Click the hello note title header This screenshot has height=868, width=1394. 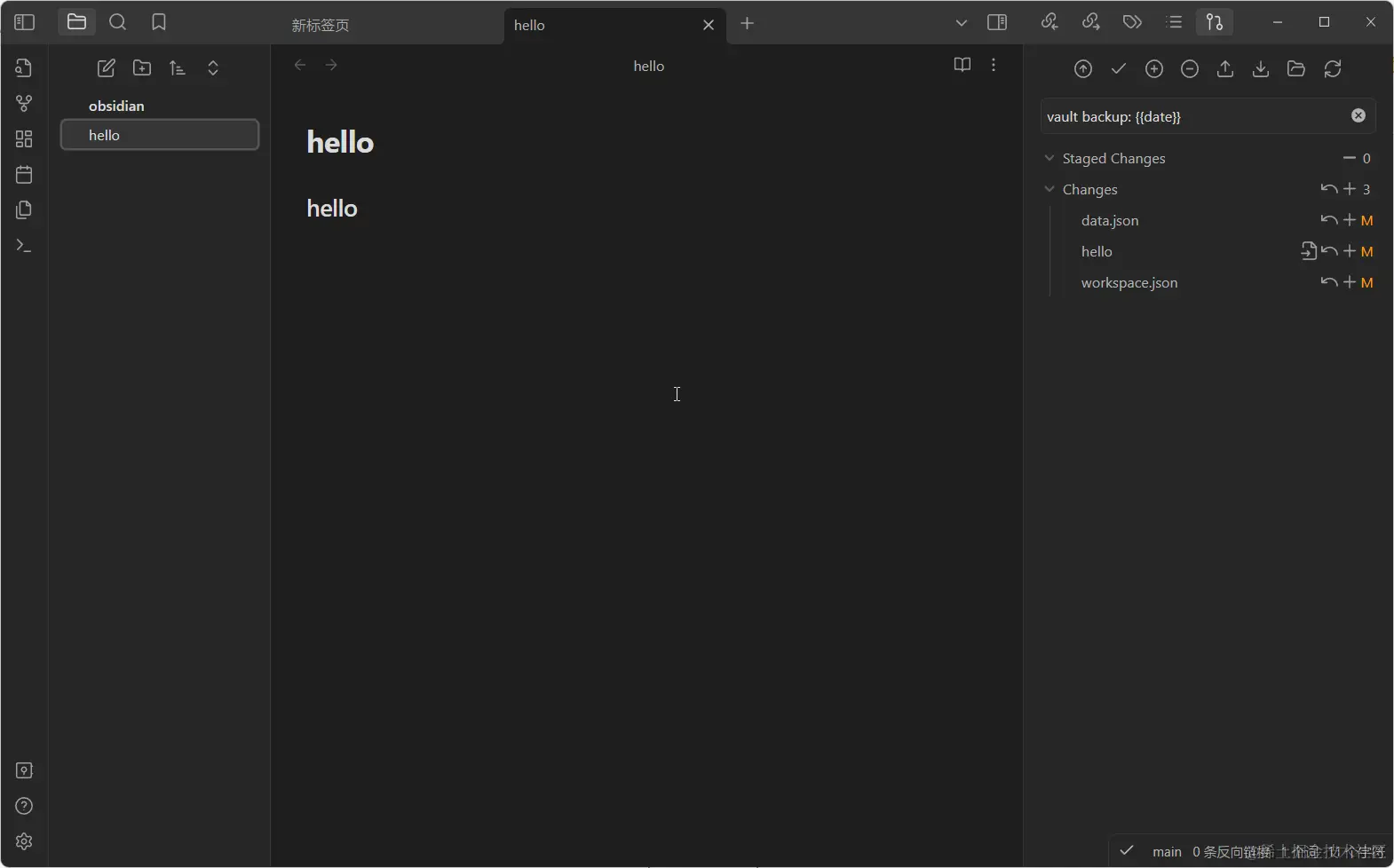tap(649, 66)
